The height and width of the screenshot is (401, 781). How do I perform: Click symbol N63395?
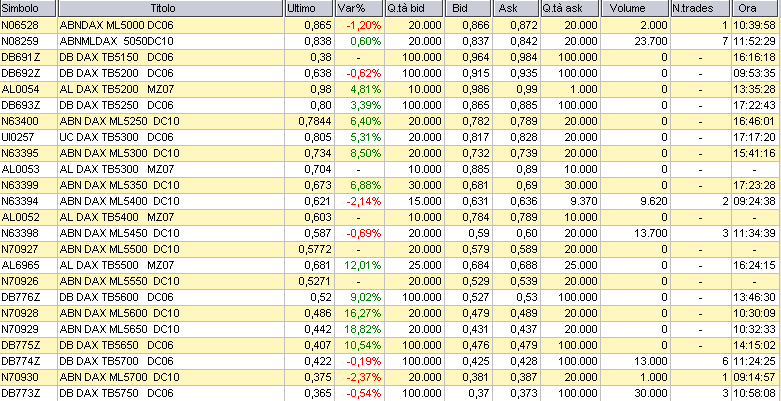(20, 153)
